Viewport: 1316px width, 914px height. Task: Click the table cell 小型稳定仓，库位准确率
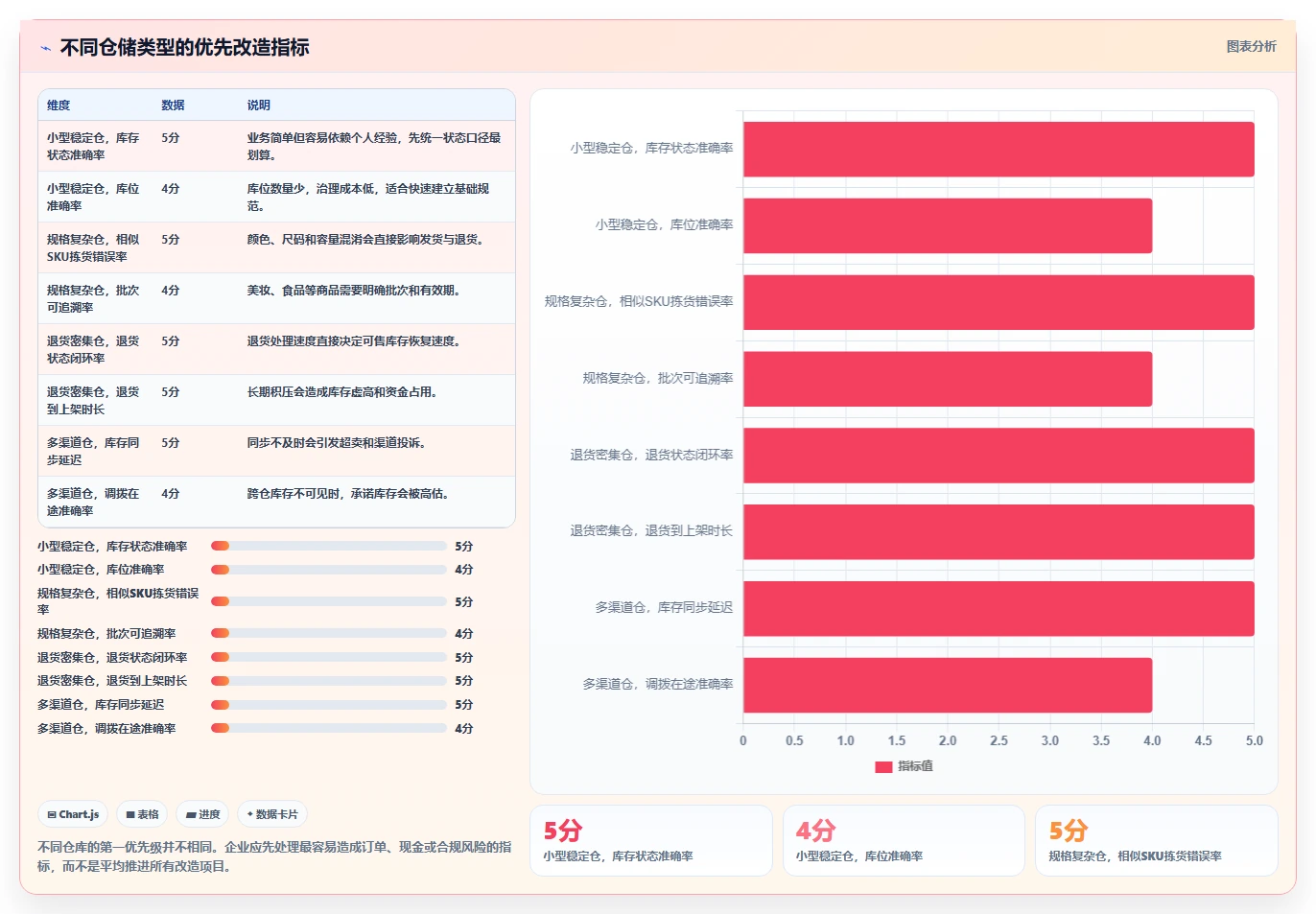point(94,197)
